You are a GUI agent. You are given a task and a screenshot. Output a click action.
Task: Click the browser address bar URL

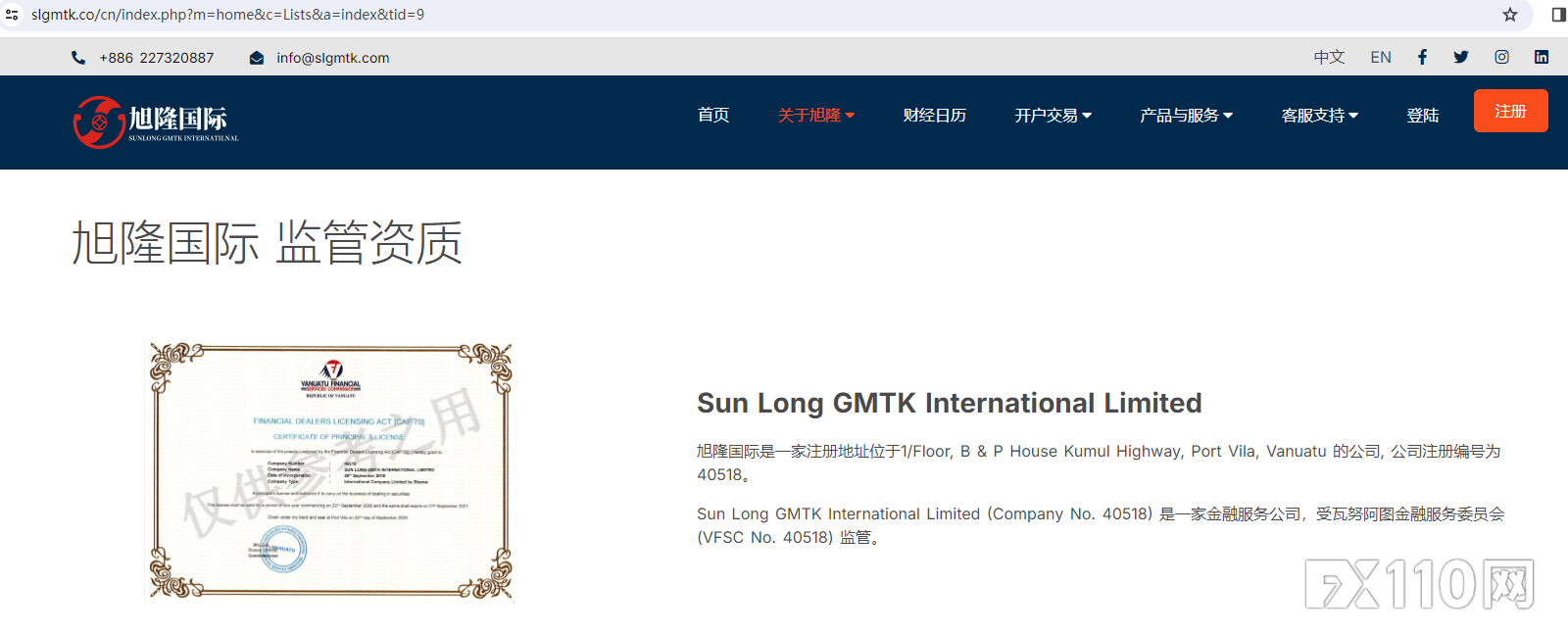coord(227,15)
